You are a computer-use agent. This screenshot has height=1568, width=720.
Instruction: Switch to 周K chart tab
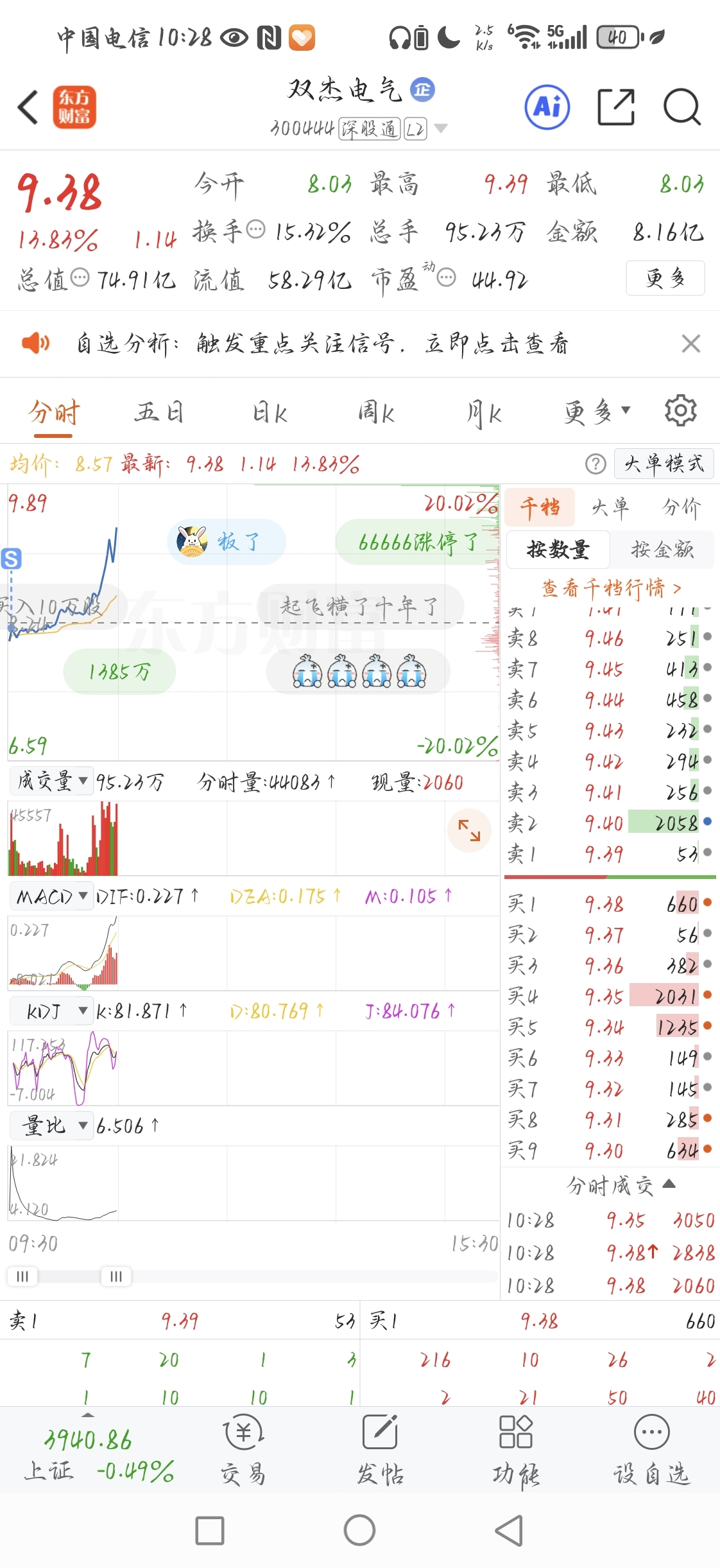[x=376, y=412]
